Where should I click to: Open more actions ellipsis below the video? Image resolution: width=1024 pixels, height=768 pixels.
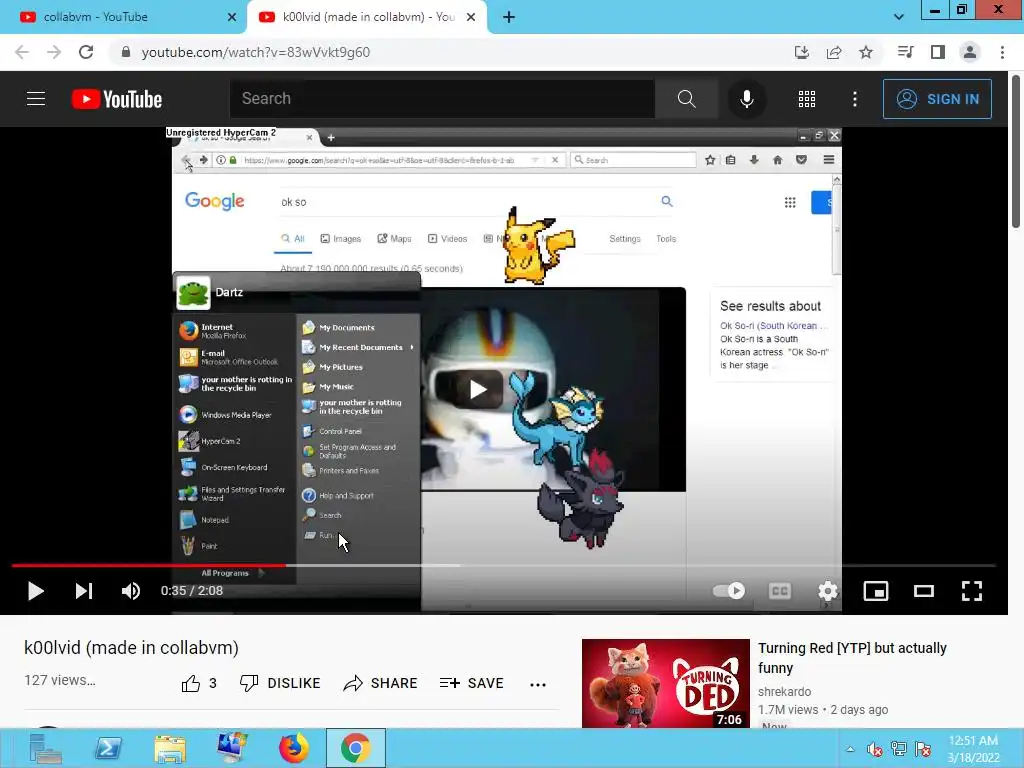click(x=537, y=684)
